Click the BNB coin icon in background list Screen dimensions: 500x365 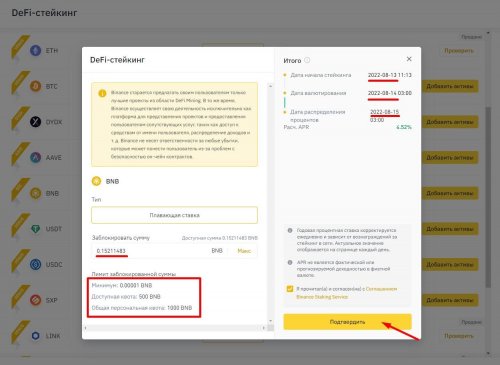(35, 193)
